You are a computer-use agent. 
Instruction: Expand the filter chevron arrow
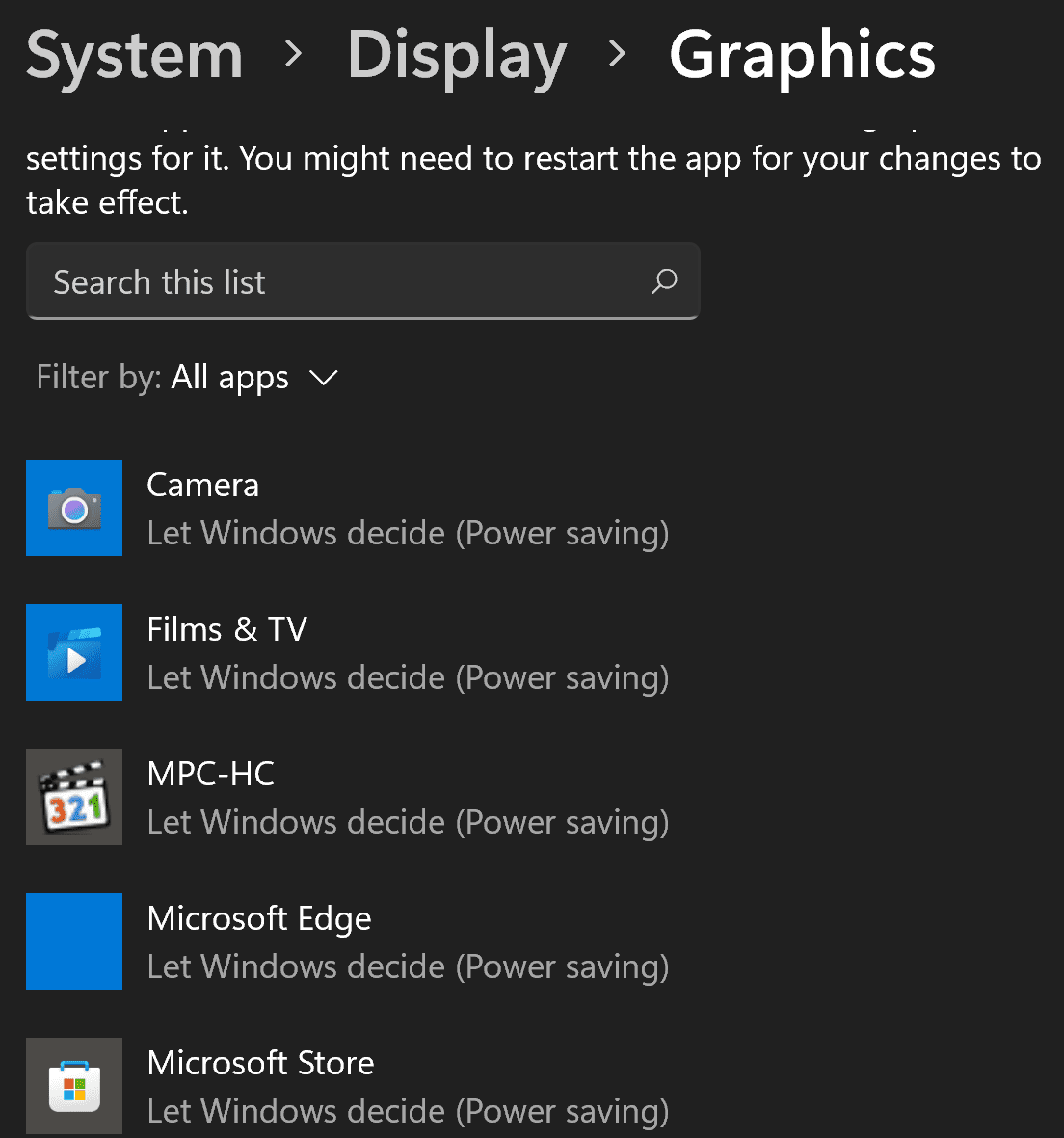pyautogui.click(x=323, y=378)
